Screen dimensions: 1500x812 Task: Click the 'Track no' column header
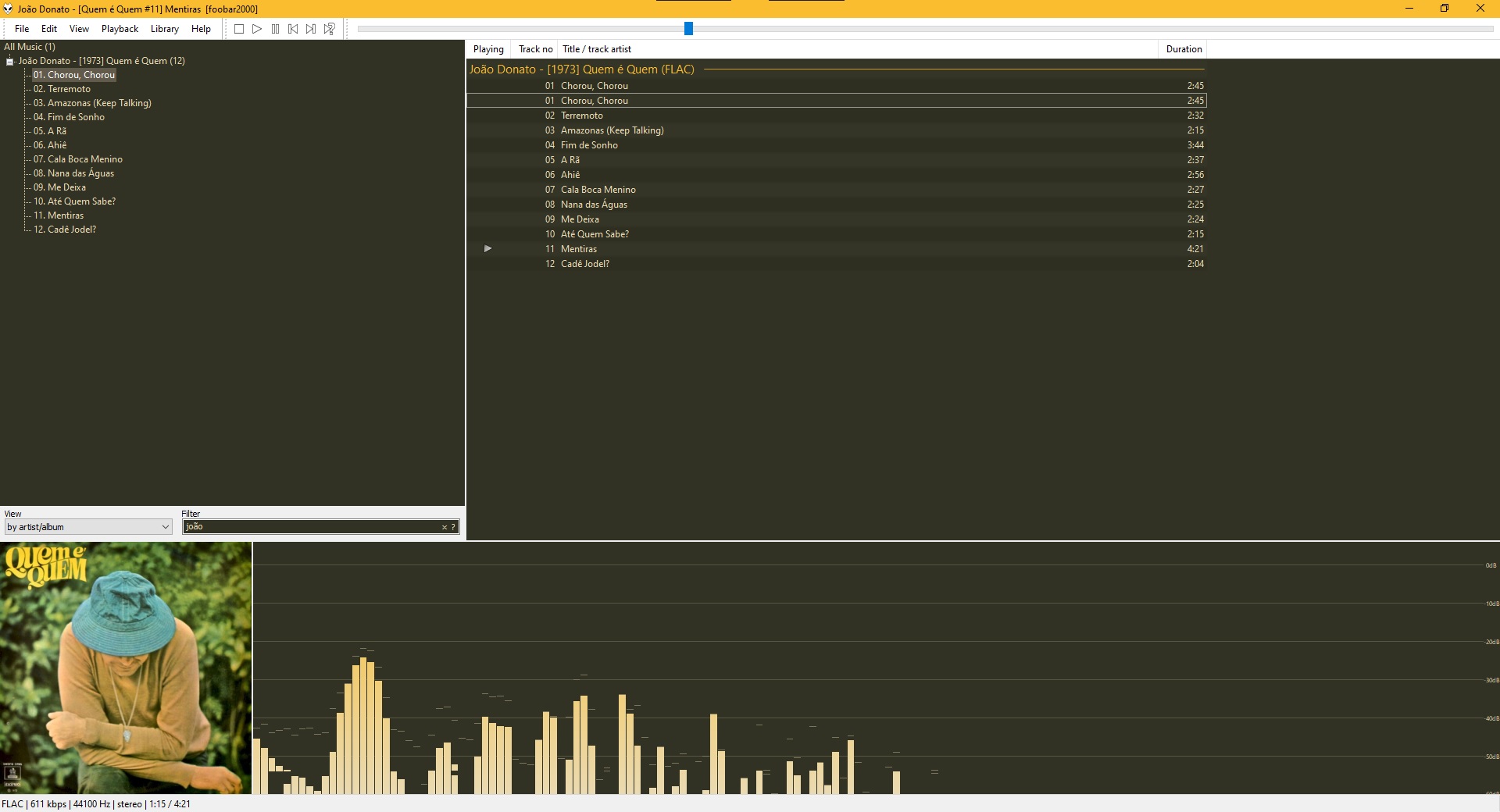click(x=535, y=49)
